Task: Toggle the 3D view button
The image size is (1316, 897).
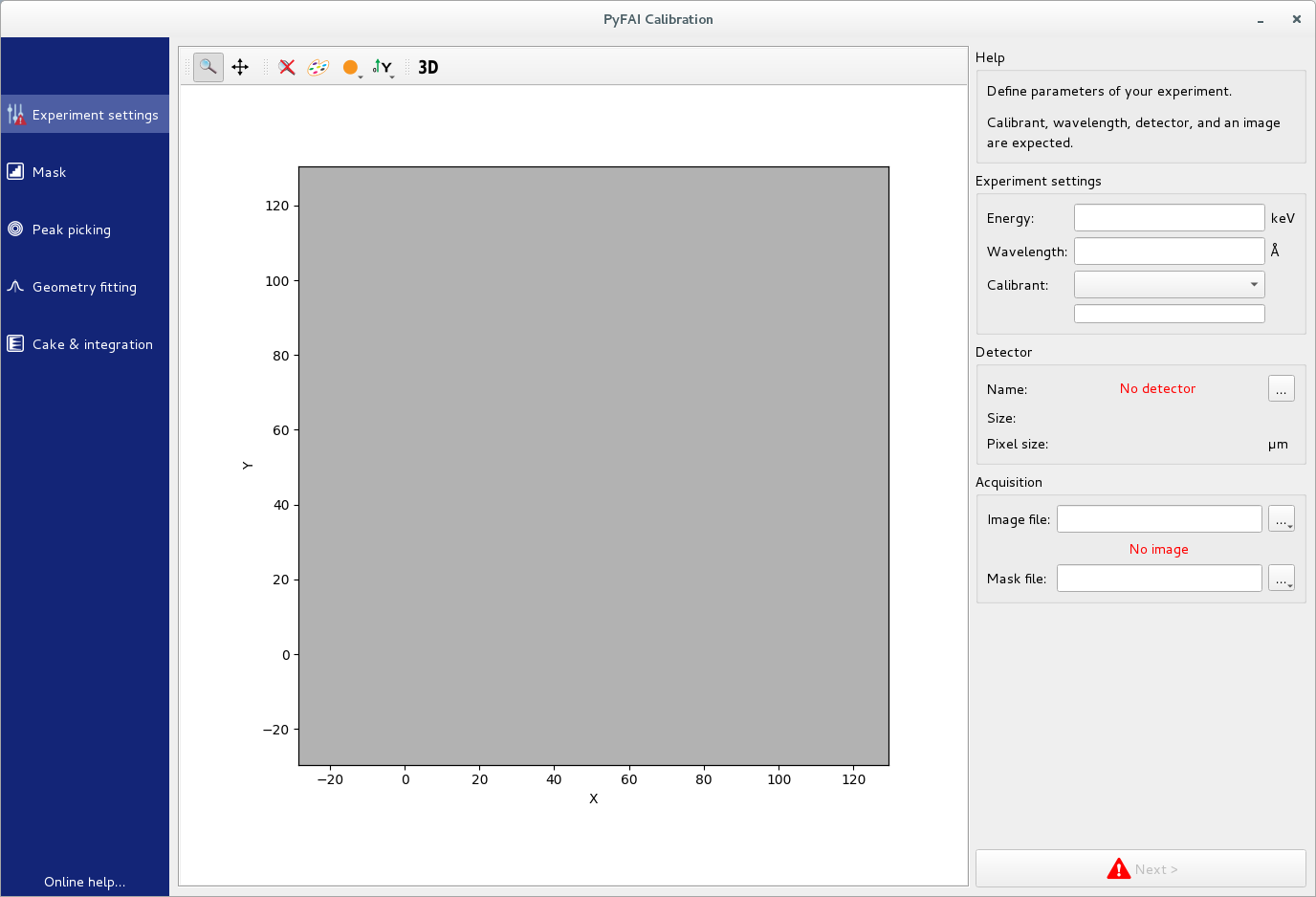Action: (x=428, y=67)
